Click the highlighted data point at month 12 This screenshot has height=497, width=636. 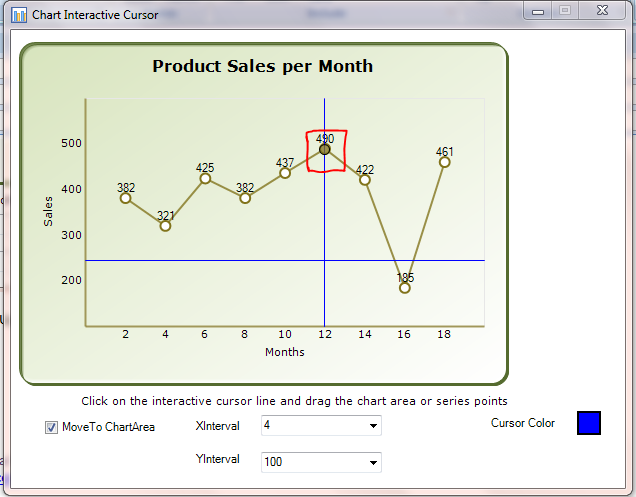click(x=325, y=150)
